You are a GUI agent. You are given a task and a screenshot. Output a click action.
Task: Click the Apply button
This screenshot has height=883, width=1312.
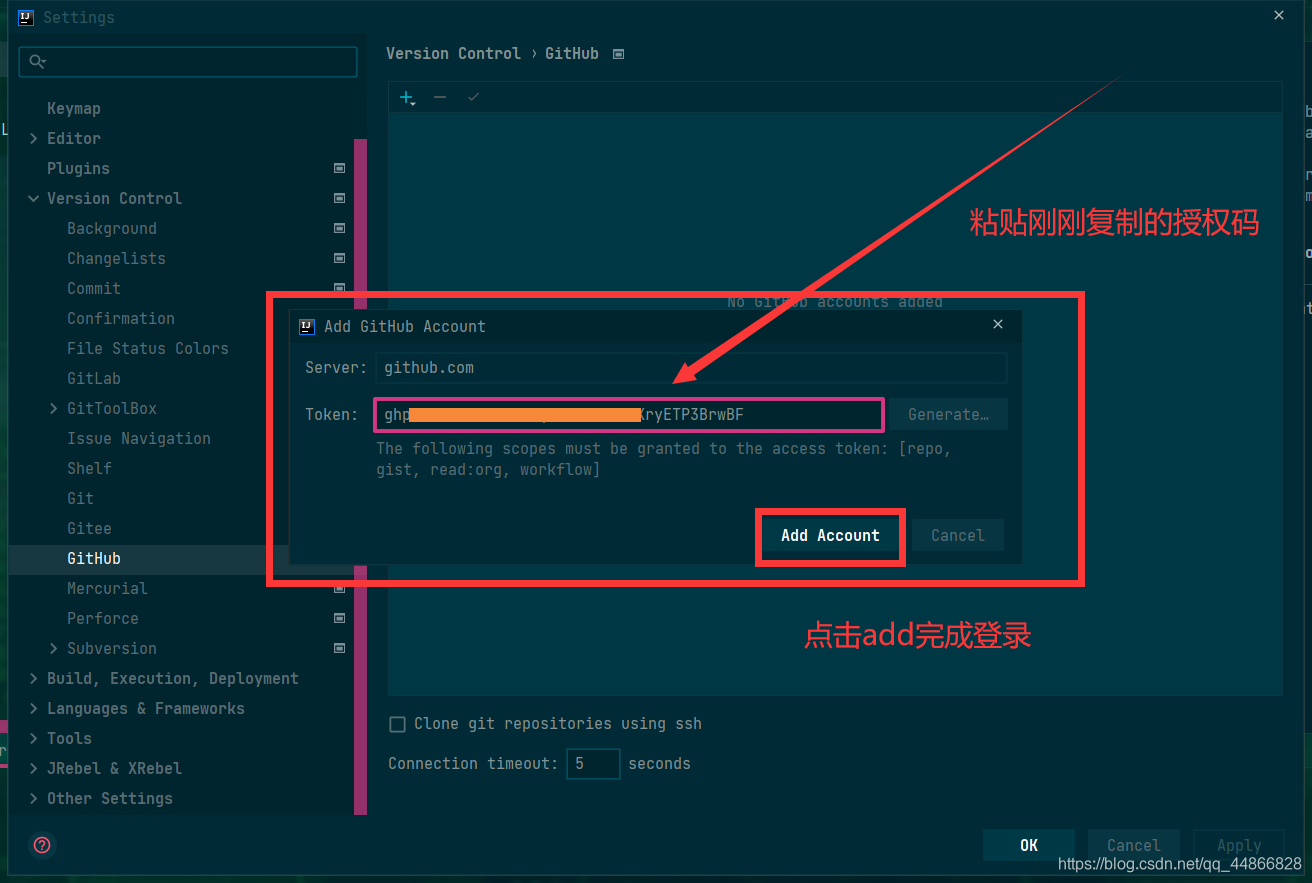(1239, 845)
